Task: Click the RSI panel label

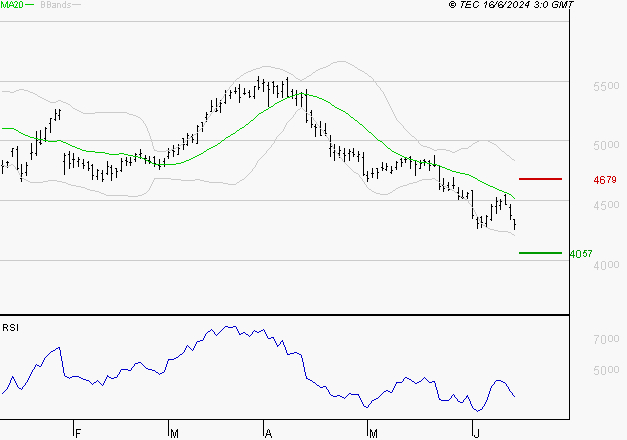Action: [x=10, y=328]
